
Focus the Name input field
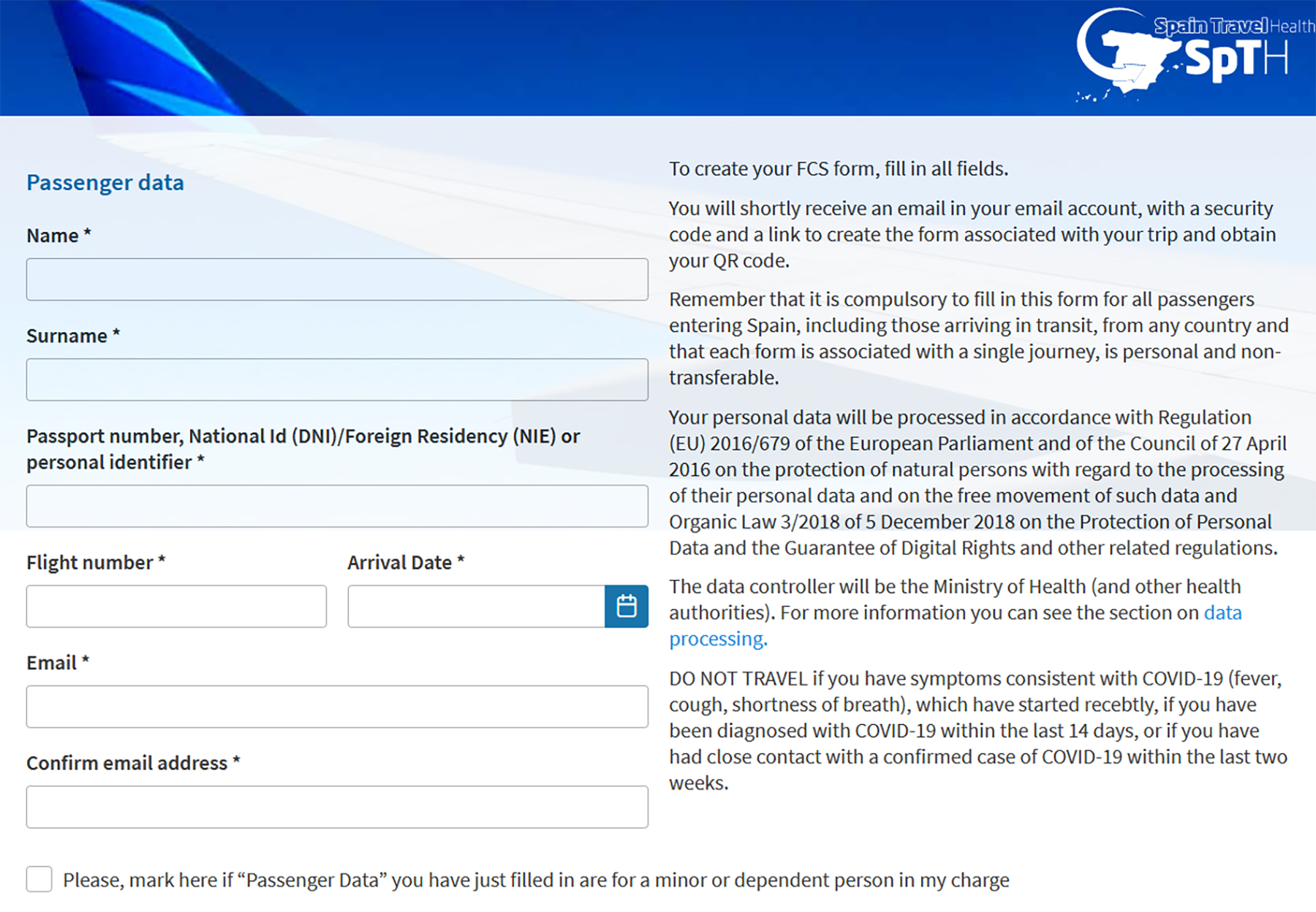(337, 279)
